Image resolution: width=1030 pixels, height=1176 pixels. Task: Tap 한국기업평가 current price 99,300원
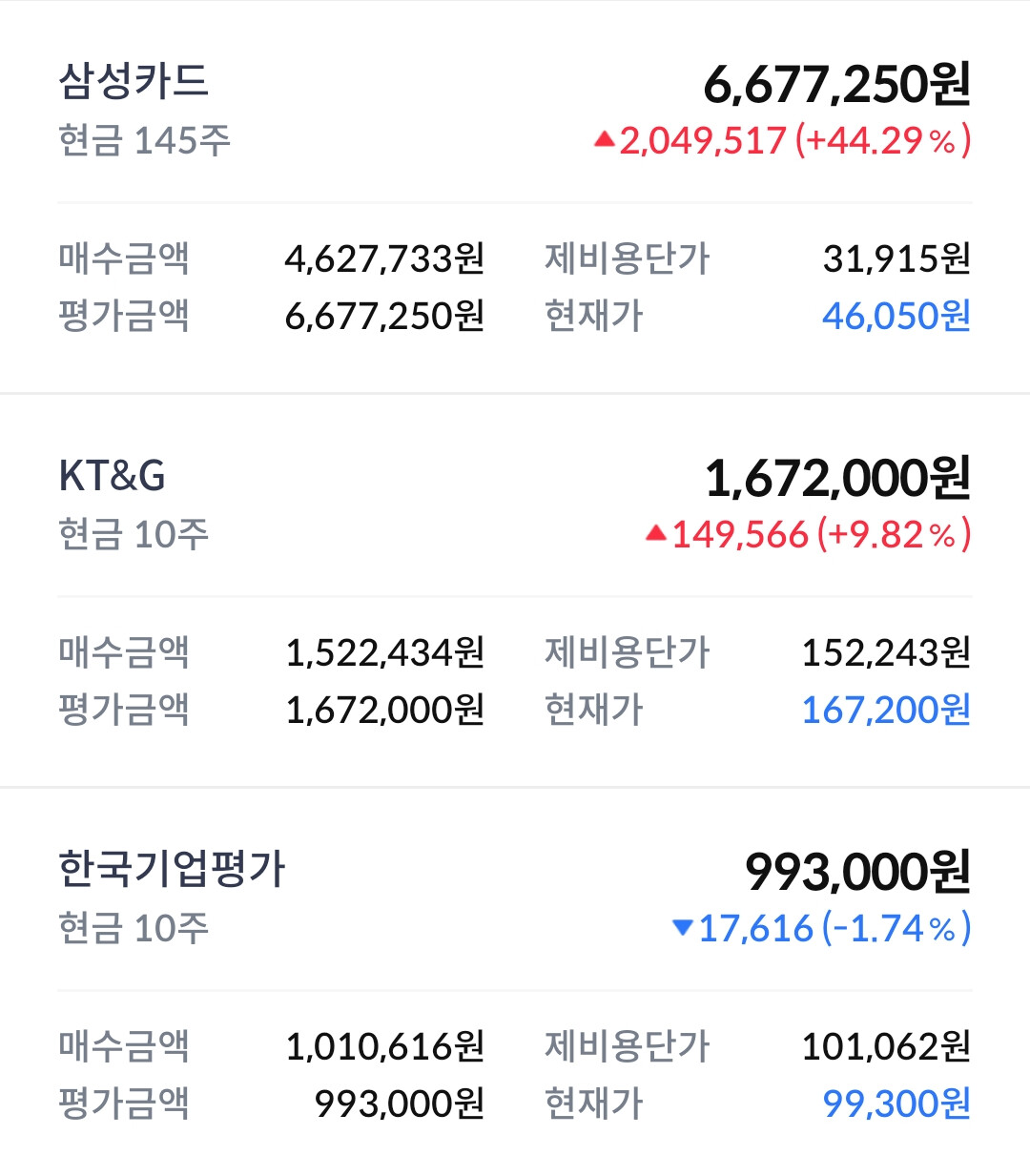tap(896, 1104)
